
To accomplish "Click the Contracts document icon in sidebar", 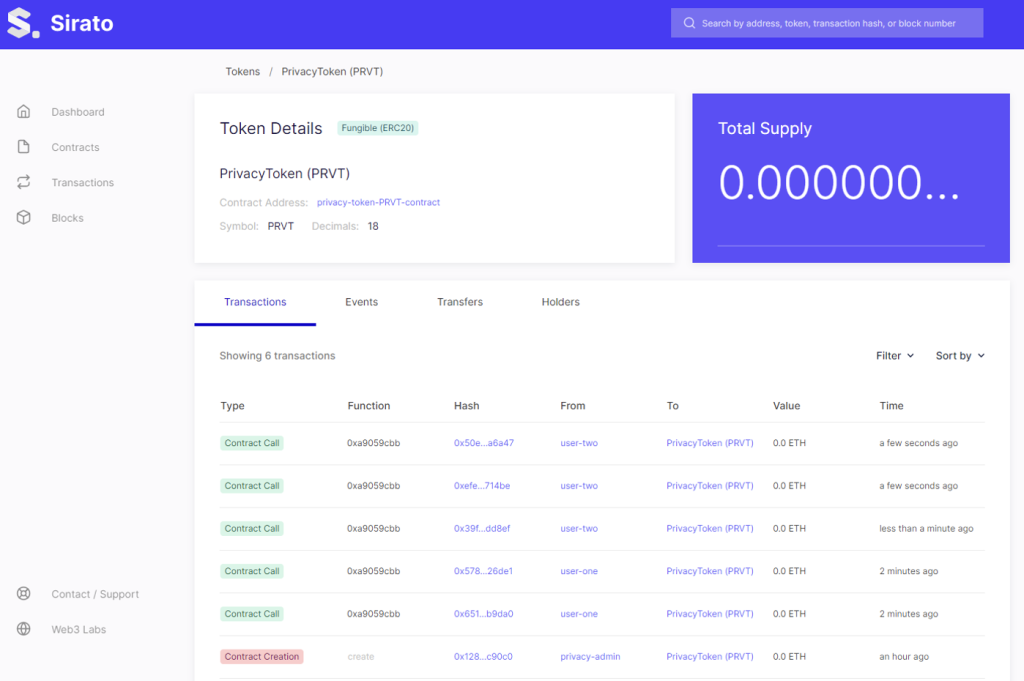I will point(24,147).
